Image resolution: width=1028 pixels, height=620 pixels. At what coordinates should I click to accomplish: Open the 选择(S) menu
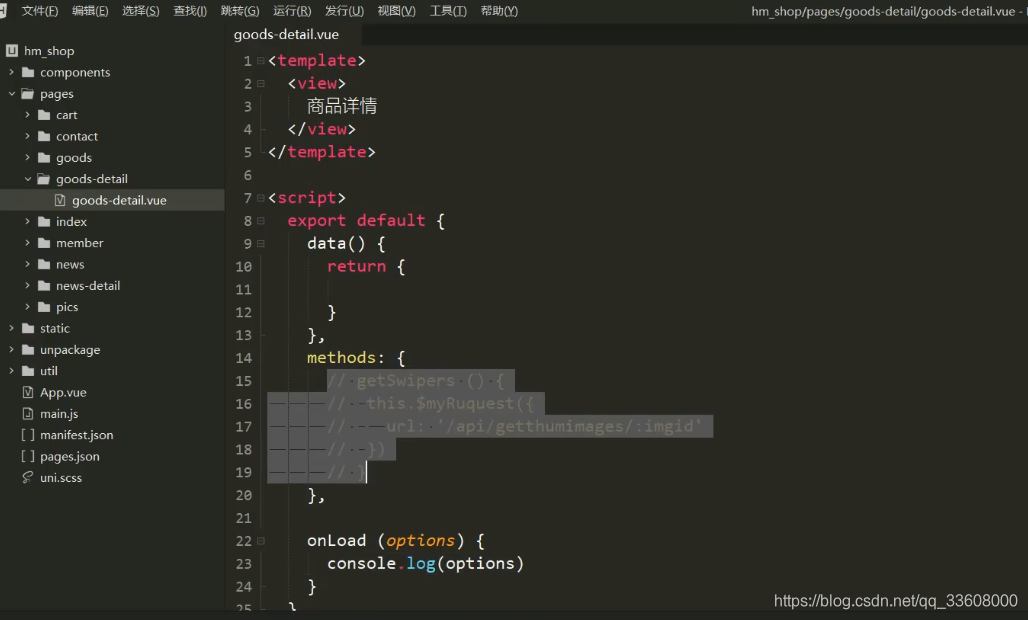tap(140, 11)
